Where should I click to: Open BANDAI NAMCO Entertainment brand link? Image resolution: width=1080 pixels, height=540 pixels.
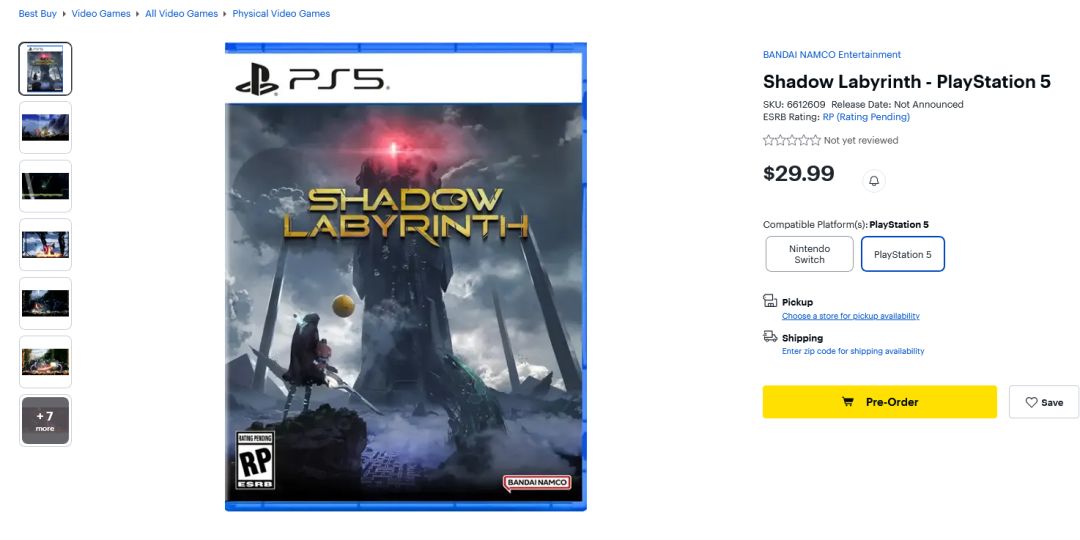tap(832, 55)
